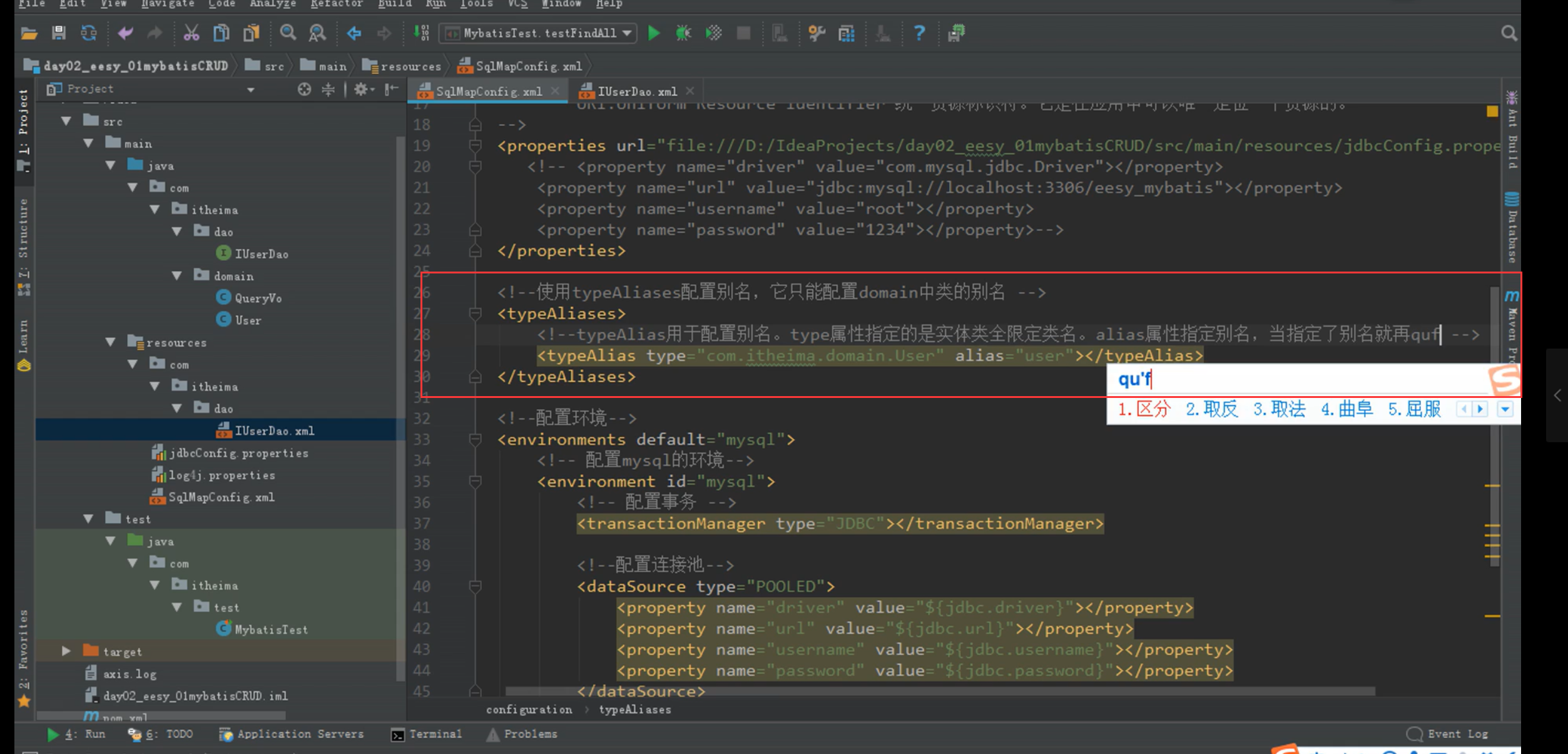Screen dimensions: 1568x754
Task: Click the Search Everywhere magnifier icon
Action: (1509, 33)
